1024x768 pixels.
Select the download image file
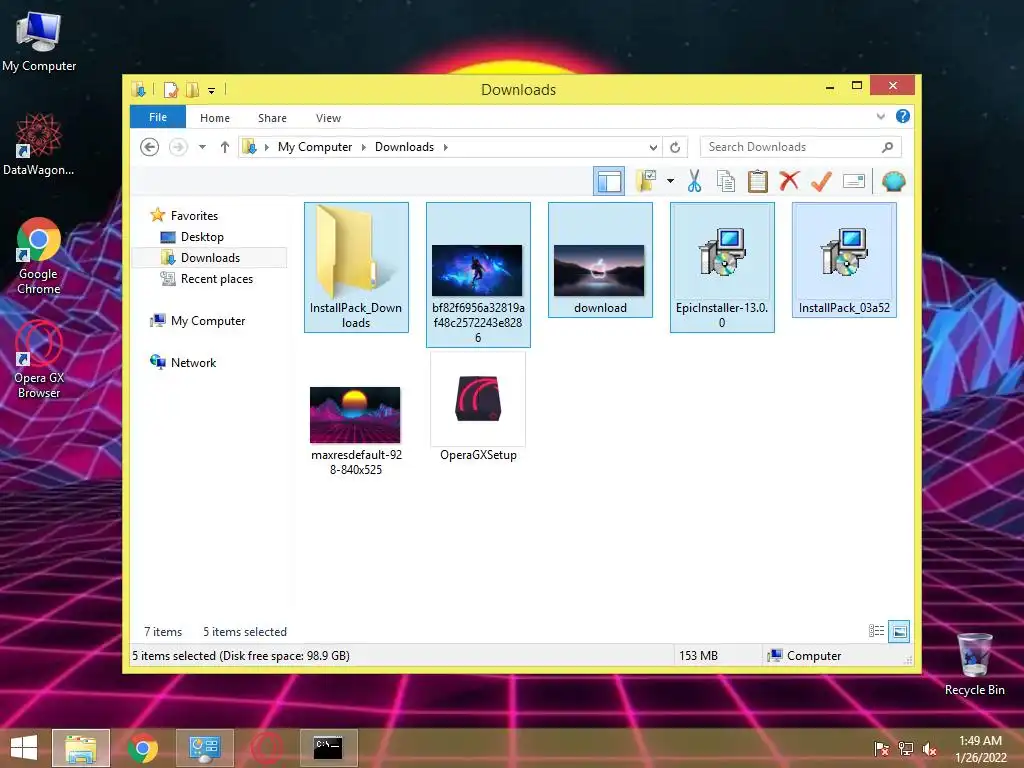tap(600, 260)
